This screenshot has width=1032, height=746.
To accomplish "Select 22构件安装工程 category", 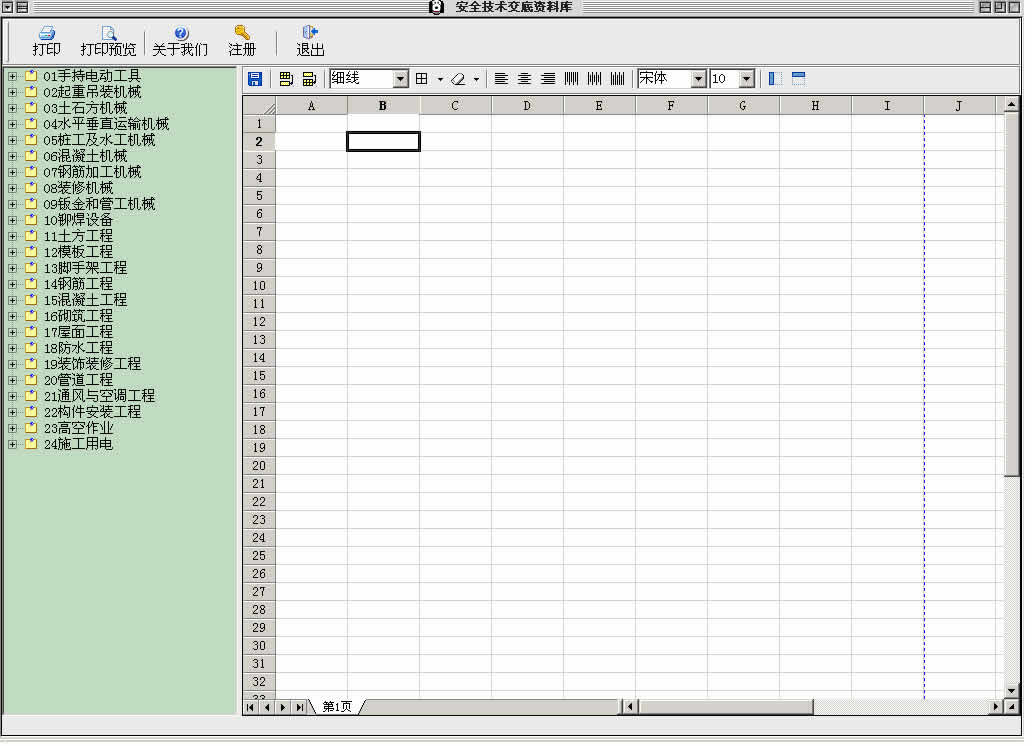I will point(92,412).
